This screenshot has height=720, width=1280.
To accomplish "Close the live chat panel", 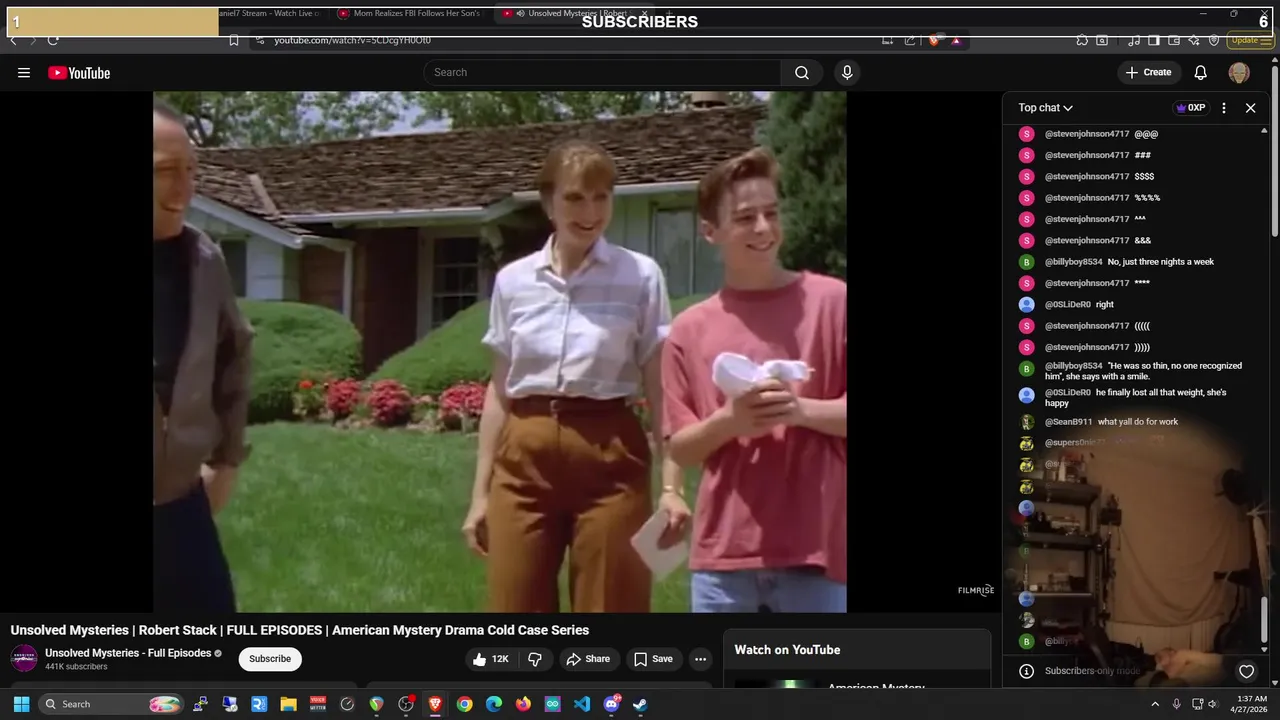I will click(1250, 108).
